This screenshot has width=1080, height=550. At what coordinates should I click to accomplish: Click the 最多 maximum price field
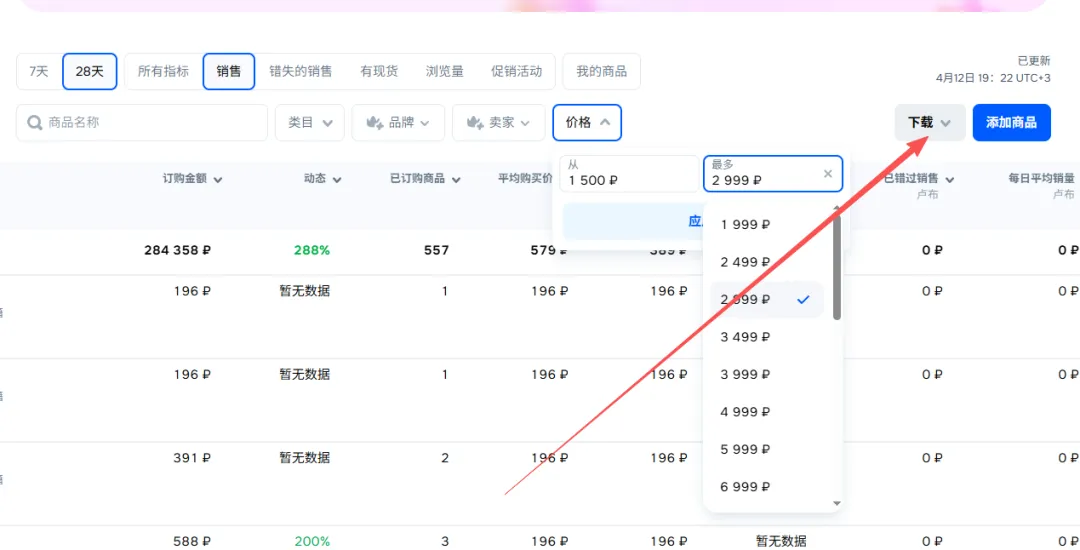pyautogui.click(x=773, y=173)
